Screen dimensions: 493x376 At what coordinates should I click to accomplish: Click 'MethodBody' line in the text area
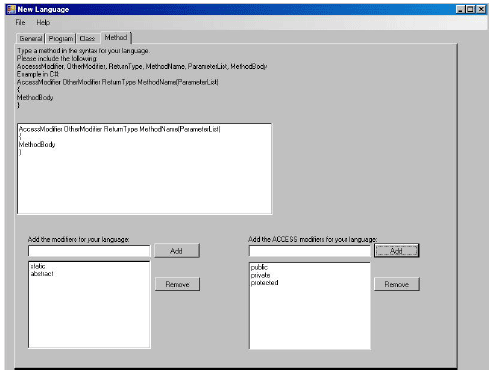pyautogui.click(x=37, y=144)
